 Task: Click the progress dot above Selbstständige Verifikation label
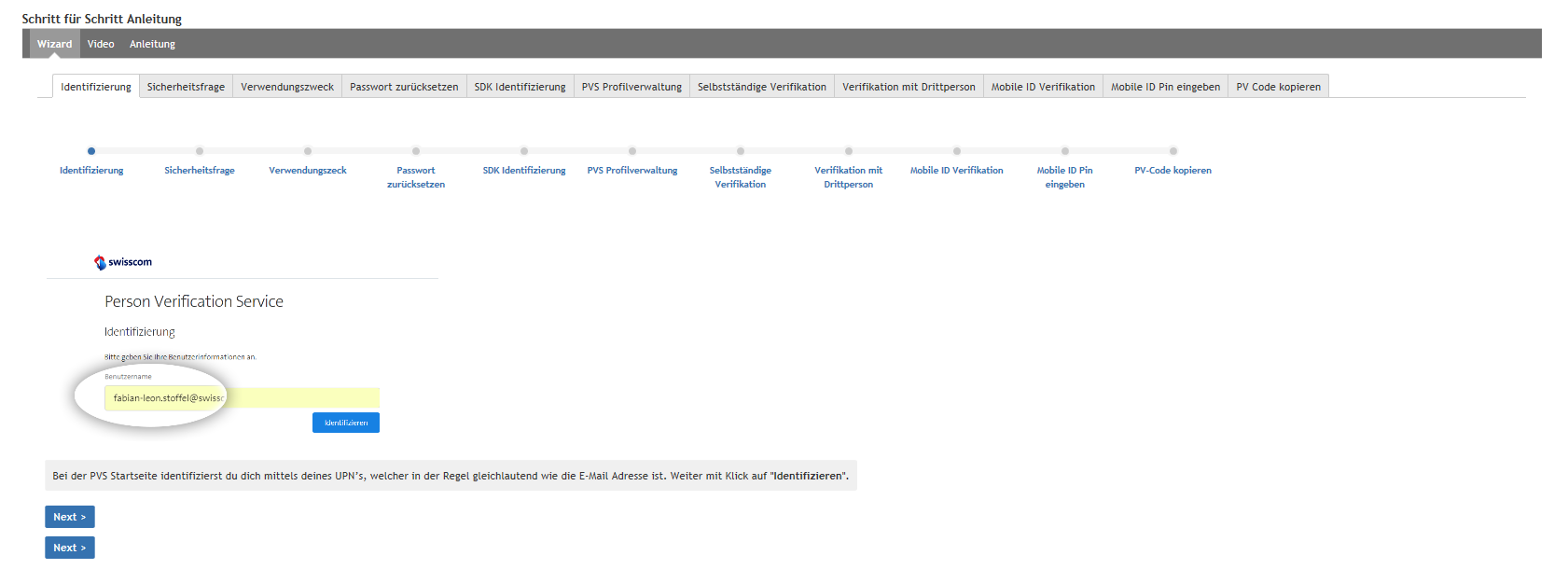pos(741,151)
